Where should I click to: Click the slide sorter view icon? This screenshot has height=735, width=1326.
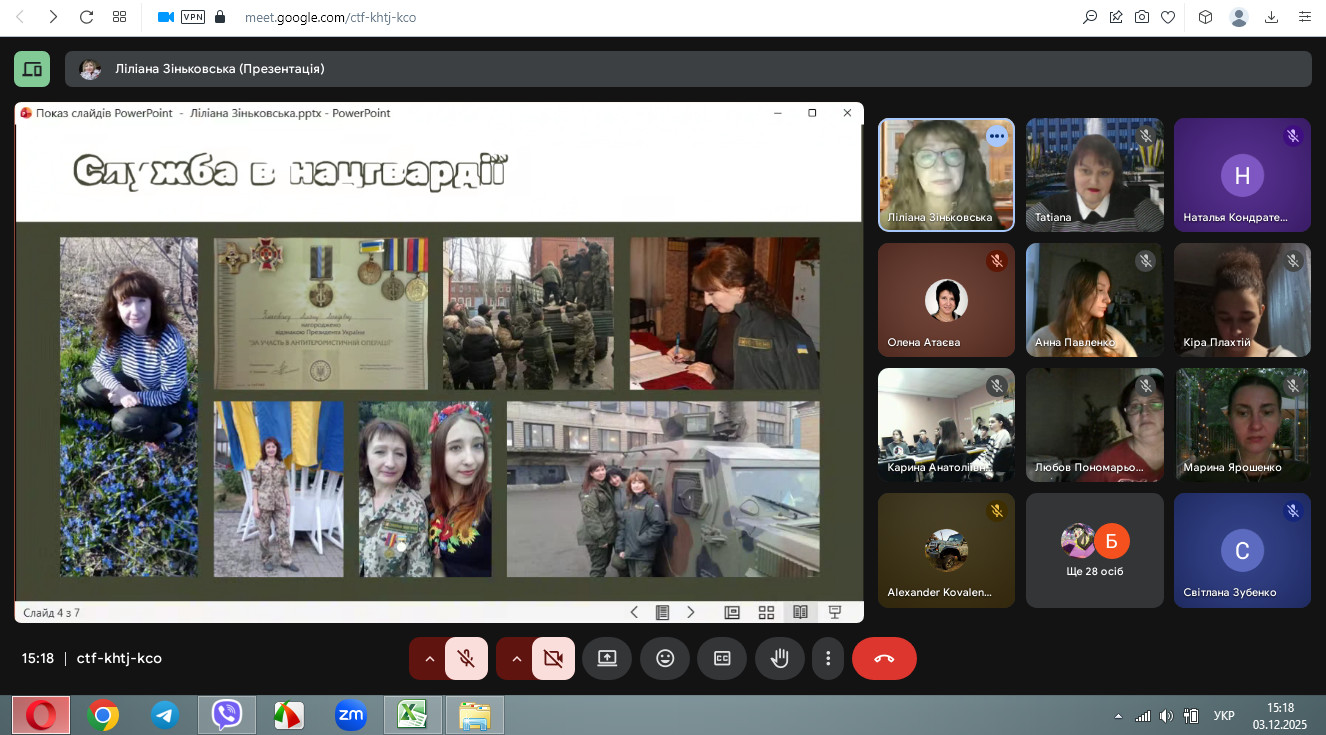(x=766, y=612)
